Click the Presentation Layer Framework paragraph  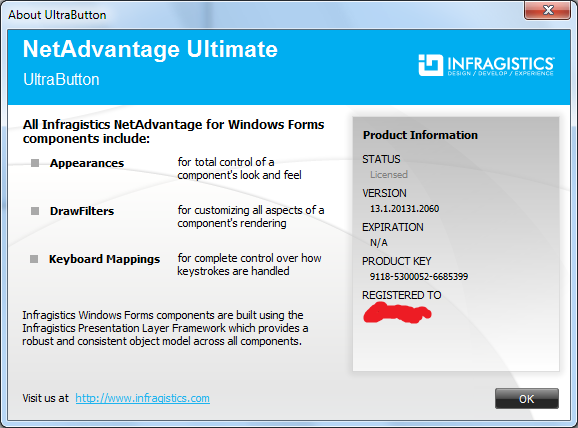[x=165, y=328]
